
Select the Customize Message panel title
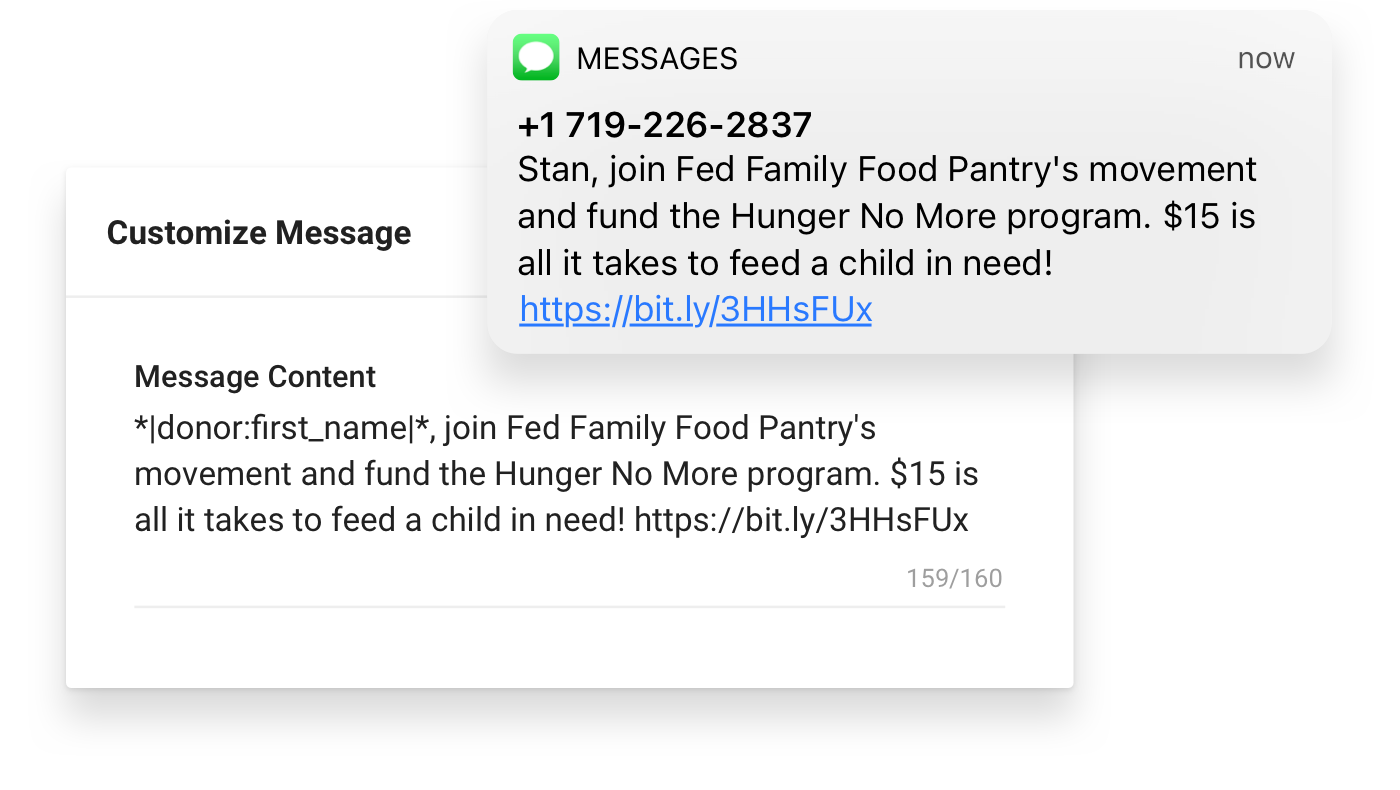[259, 232]
